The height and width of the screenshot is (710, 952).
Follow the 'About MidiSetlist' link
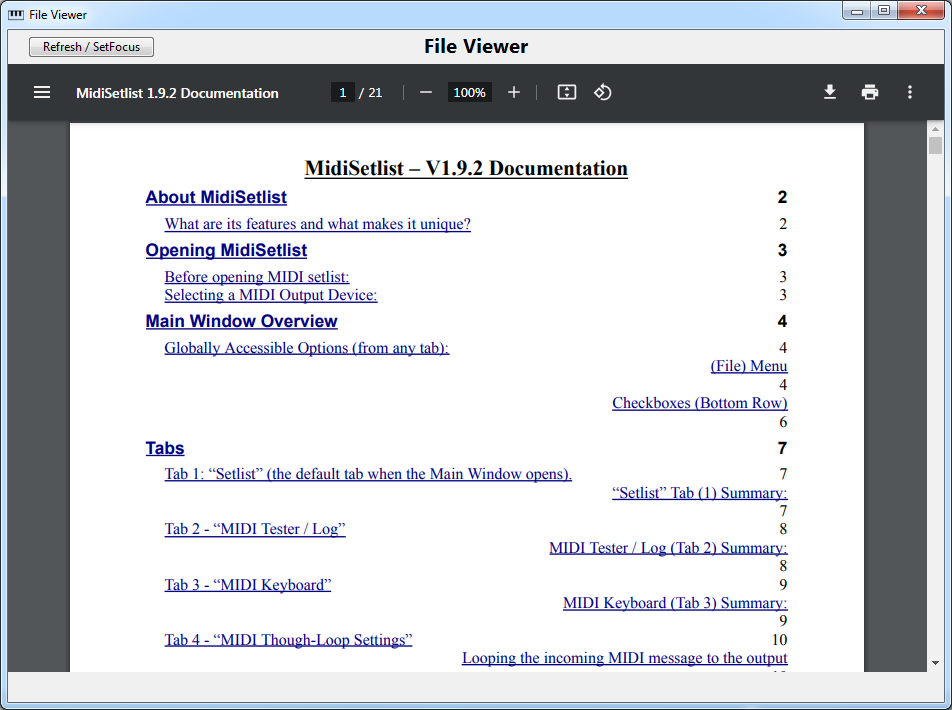tap(215, 197)
